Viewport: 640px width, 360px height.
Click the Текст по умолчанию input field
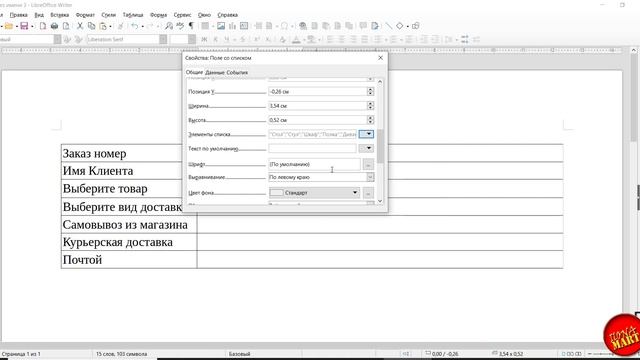pyautogui.click(x=312, y=148)
